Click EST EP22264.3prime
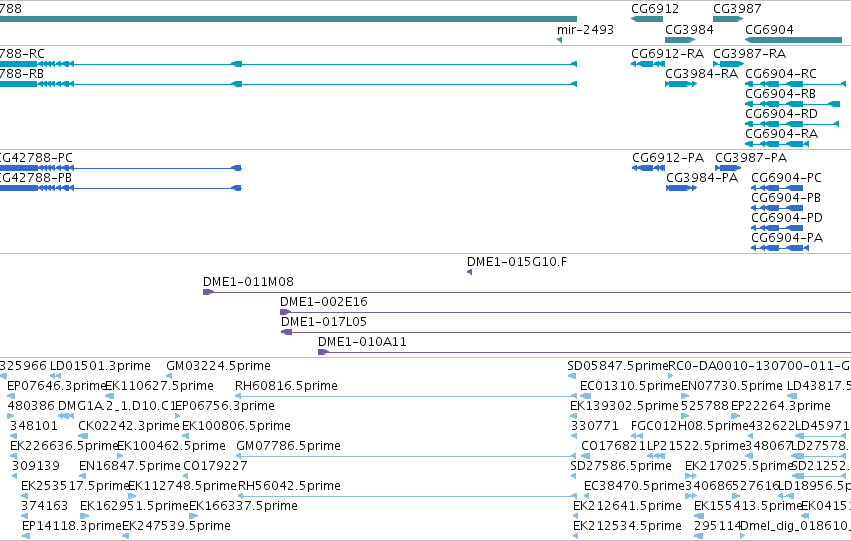Viewport: 851px width, 541px height. coord(780,406)
